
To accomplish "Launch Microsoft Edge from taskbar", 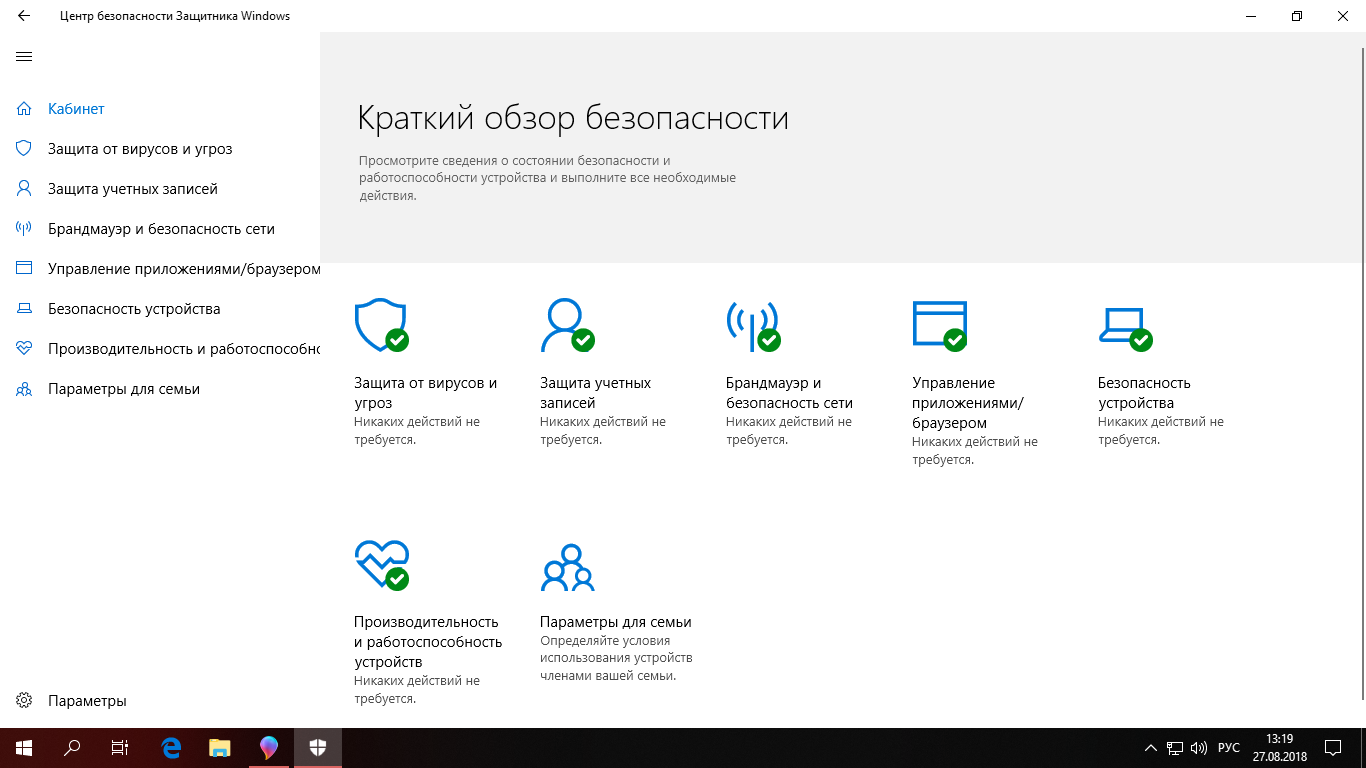I will (171, 748).
